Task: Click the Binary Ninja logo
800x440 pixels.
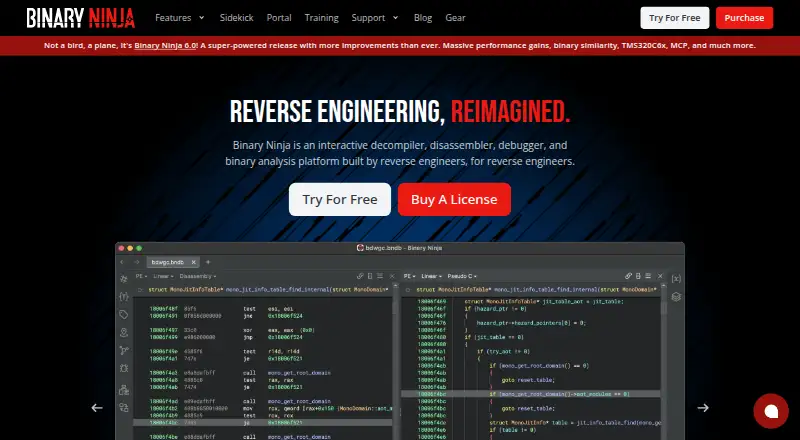Action: (x=81, y=18)
